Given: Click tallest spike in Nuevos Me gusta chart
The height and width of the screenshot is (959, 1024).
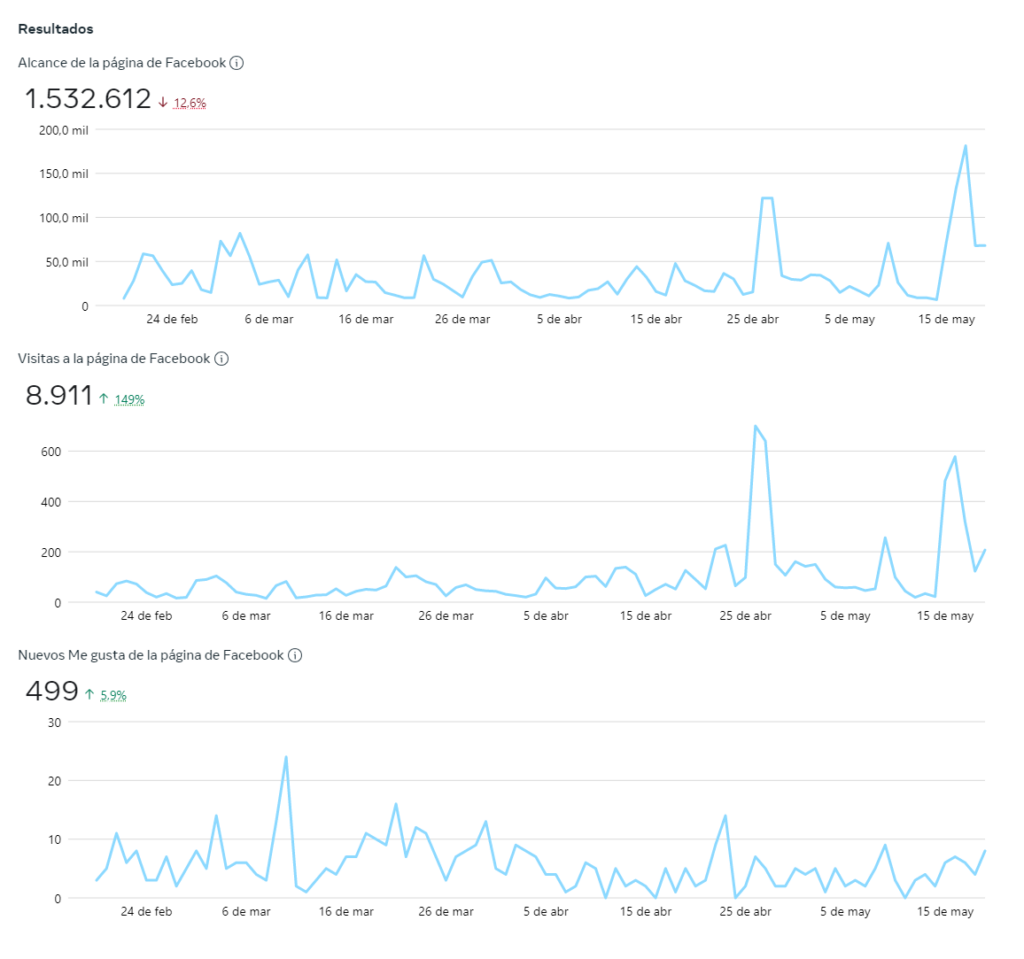Looking at the screenshot, I should (x=286, y=757).
